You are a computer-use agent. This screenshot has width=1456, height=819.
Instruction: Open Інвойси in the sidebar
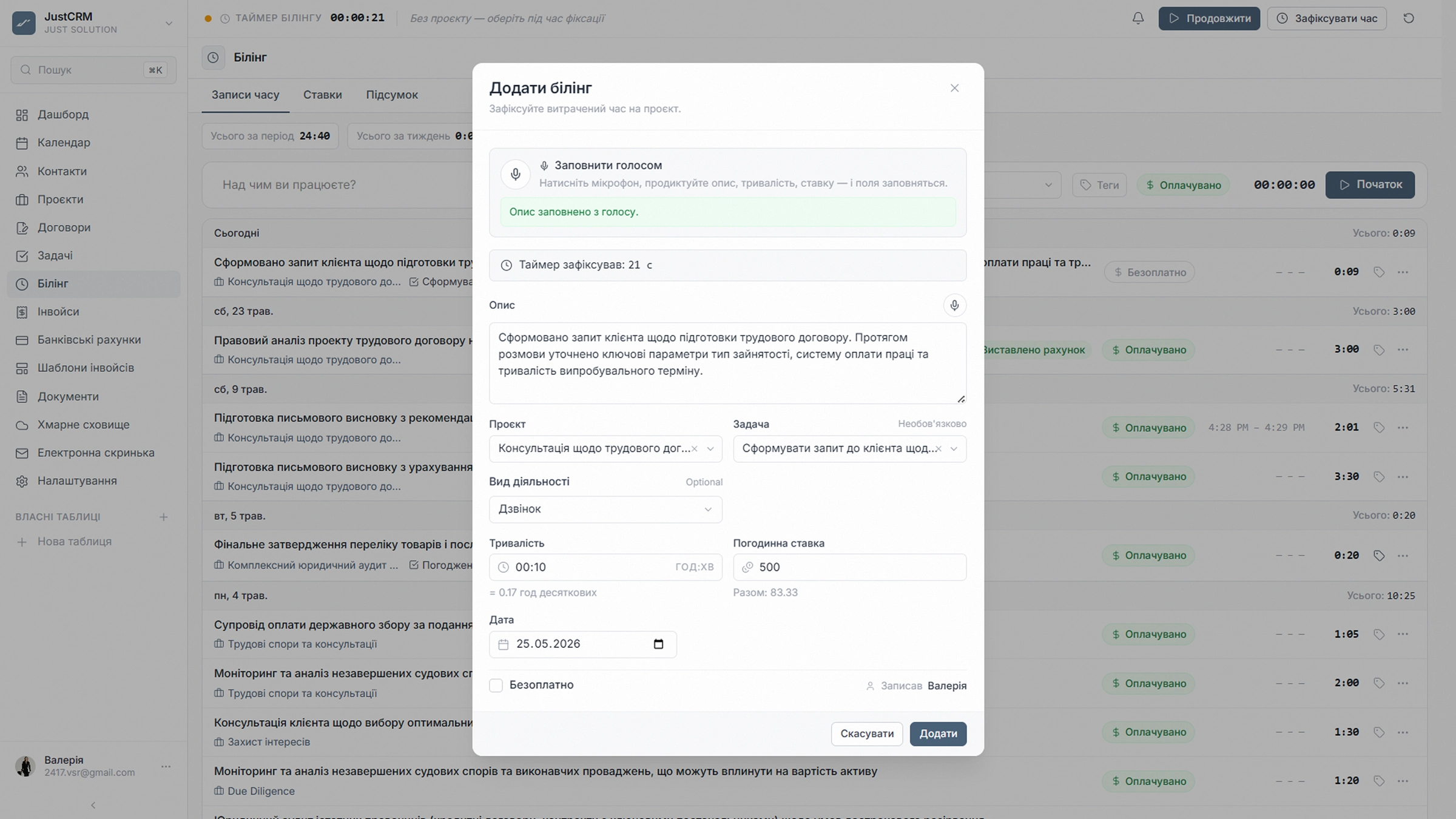(x=93, y=312)
